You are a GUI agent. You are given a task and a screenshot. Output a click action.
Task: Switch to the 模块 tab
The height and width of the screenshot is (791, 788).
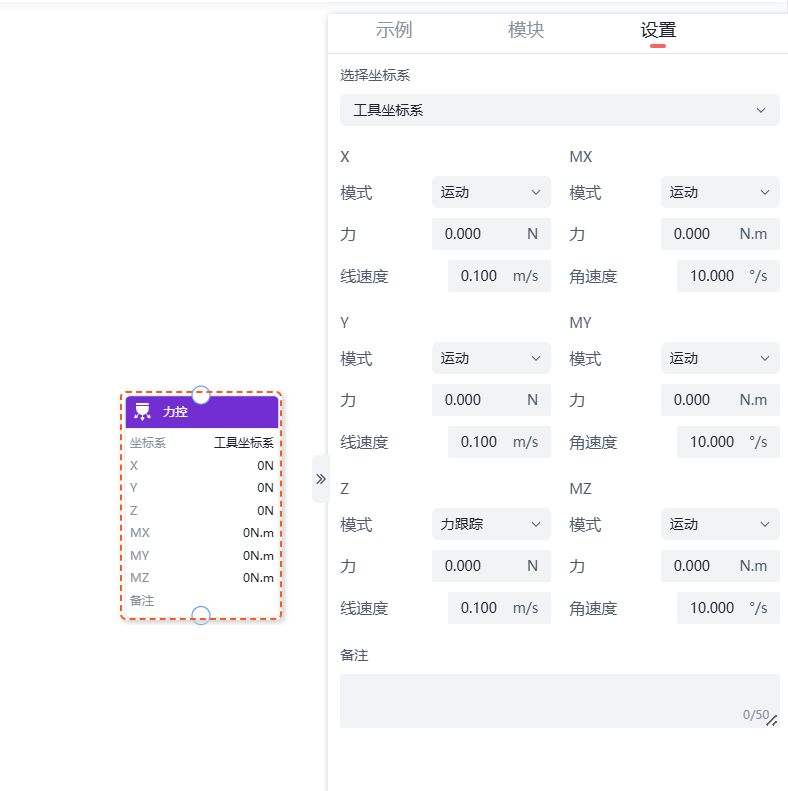(526, 30)
